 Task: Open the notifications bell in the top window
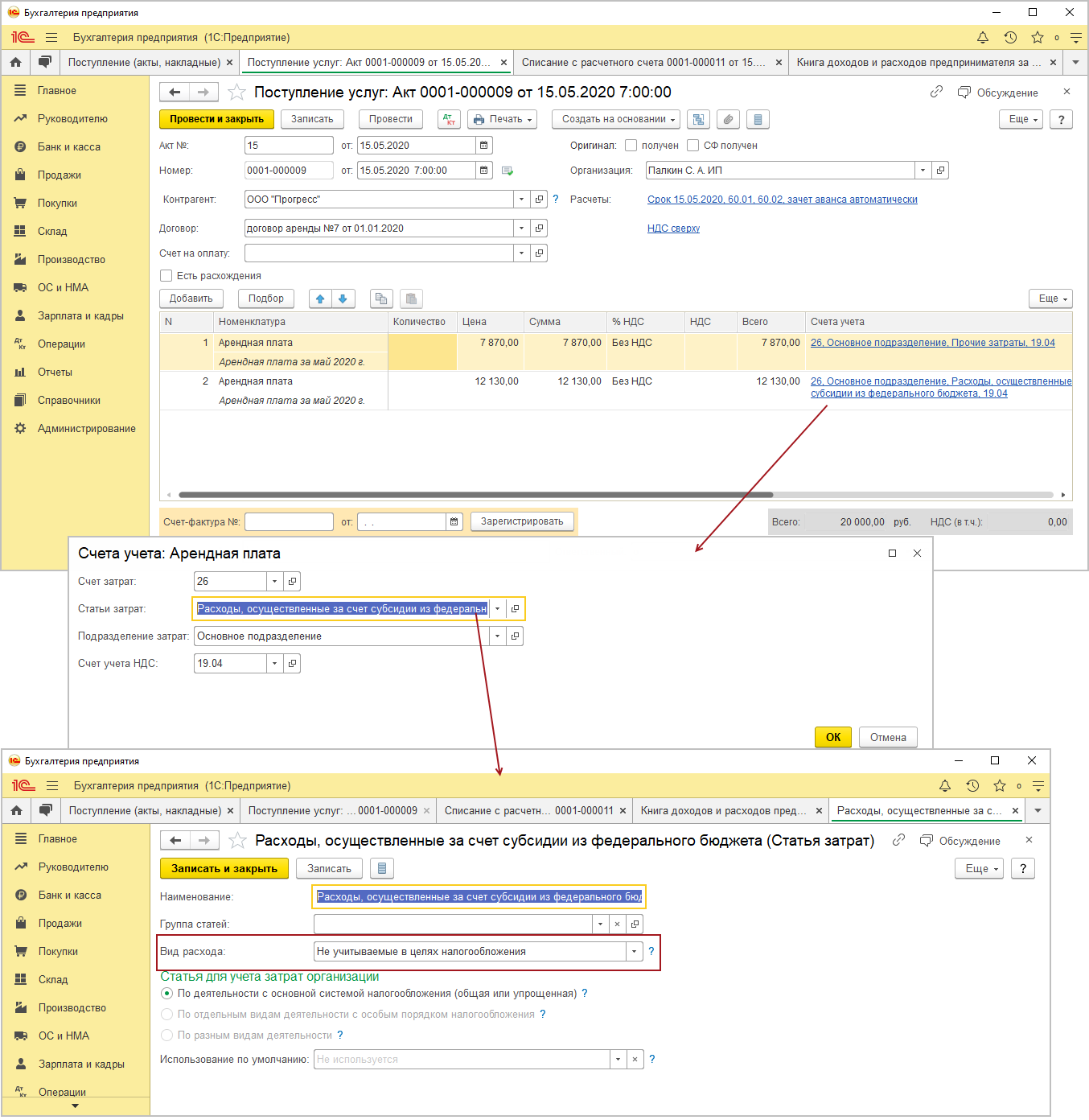(983, 38)
